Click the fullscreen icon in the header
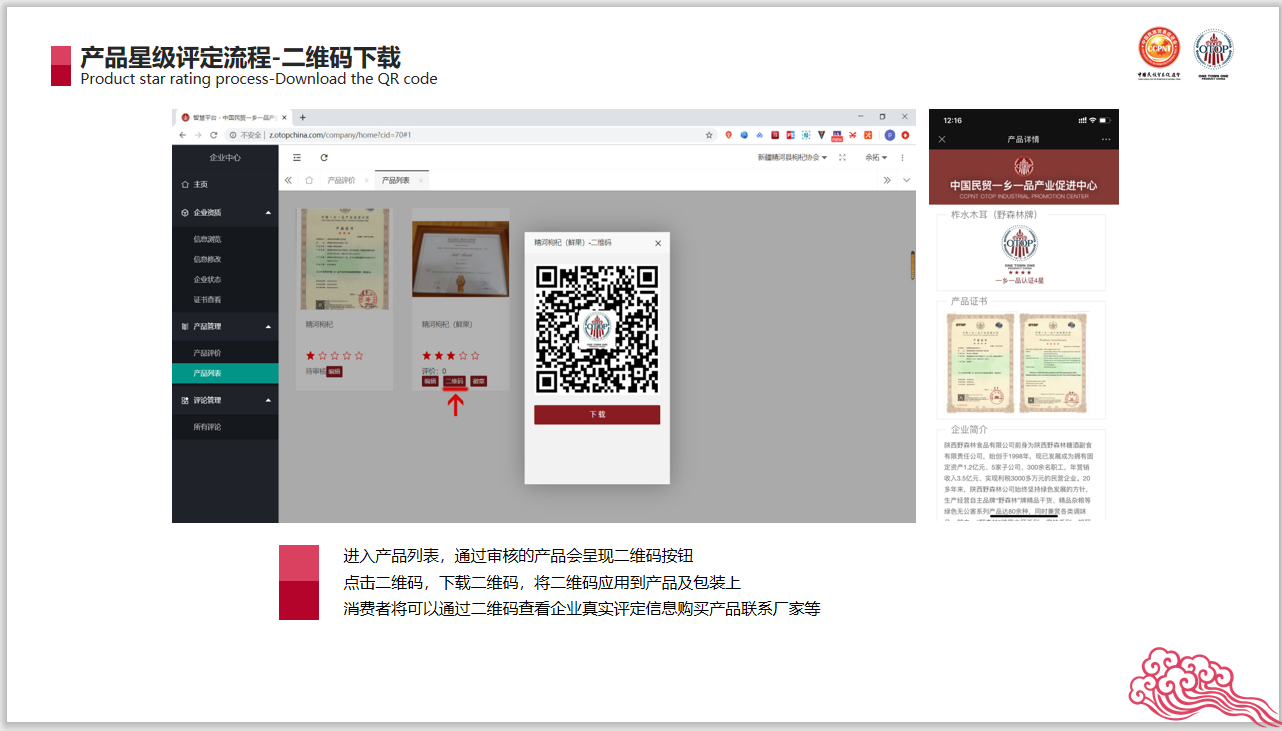The width and height of the screenshot is (1282, 731). coord(842,157)
